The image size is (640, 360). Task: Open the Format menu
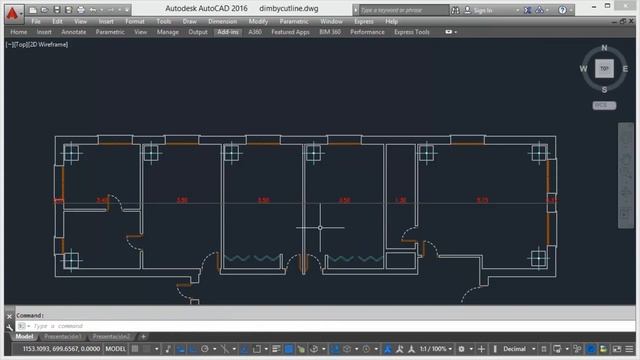135,21
